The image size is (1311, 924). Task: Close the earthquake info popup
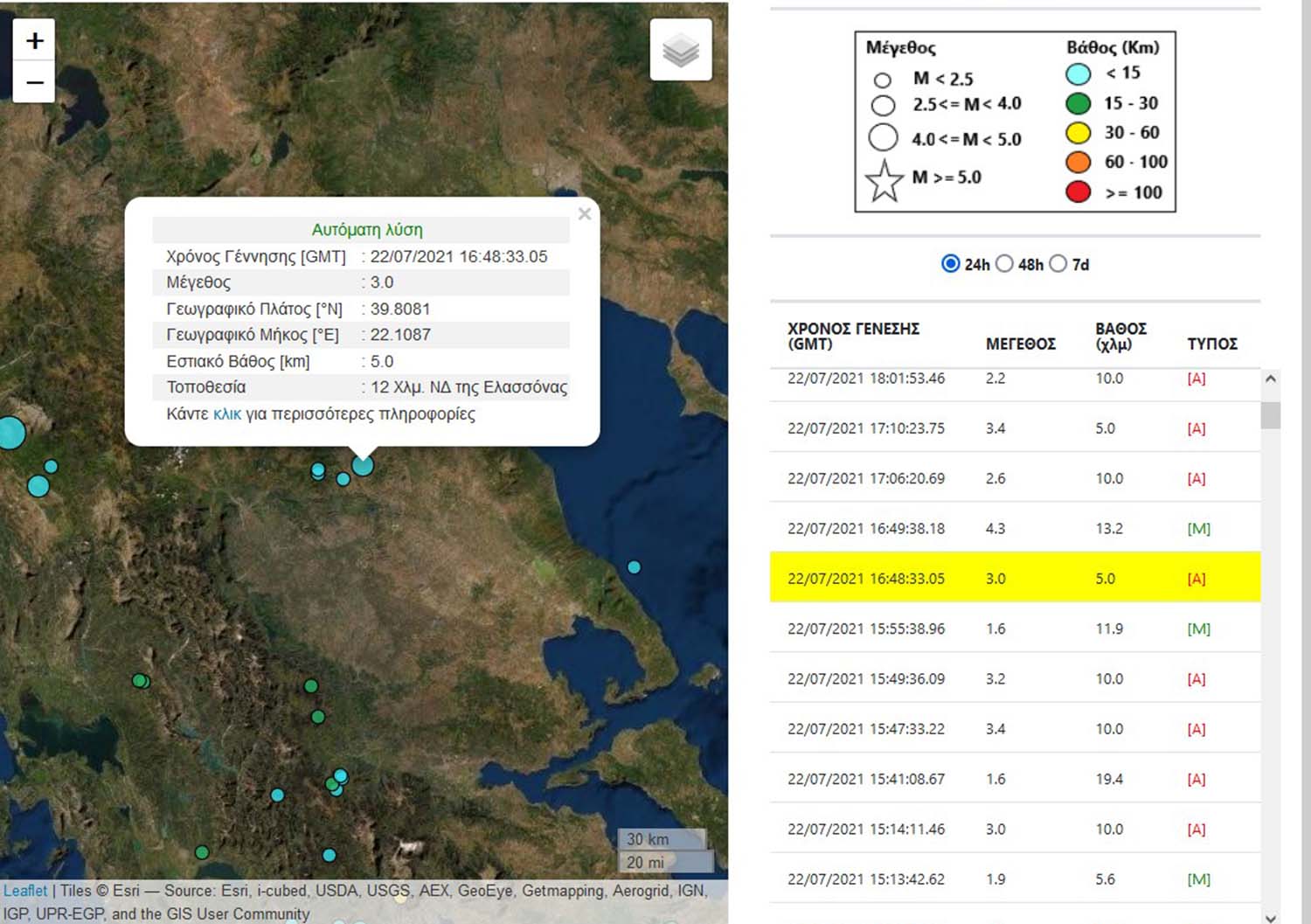tap(585, 214)
